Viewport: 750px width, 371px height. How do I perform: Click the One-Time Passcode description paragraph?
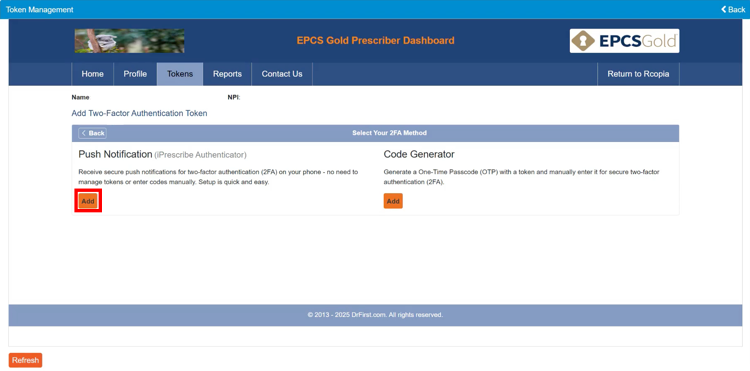[521, 177]
